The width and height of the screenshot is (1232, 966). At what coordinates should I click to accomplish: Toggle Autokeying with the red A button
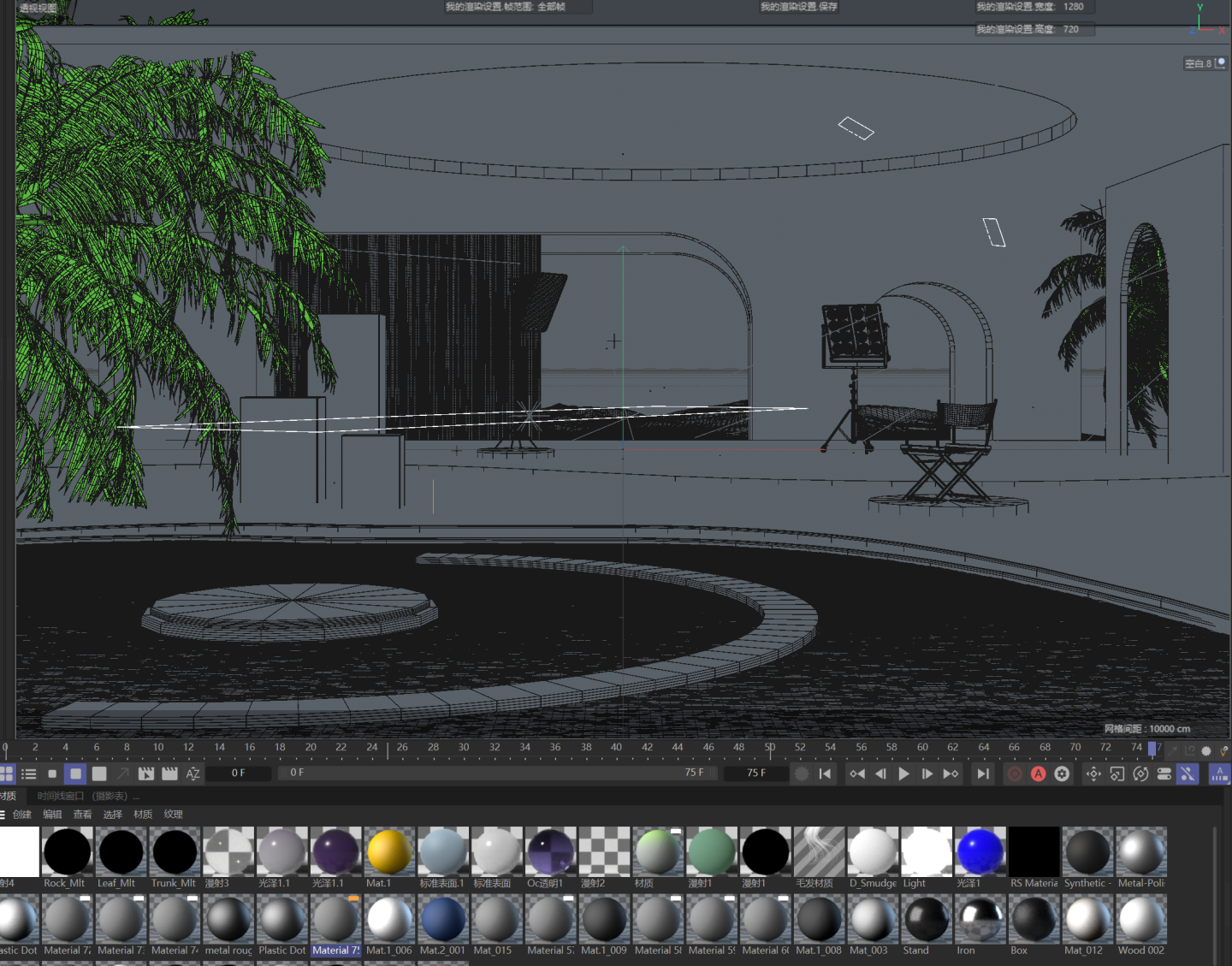(x=1039, y=773)
